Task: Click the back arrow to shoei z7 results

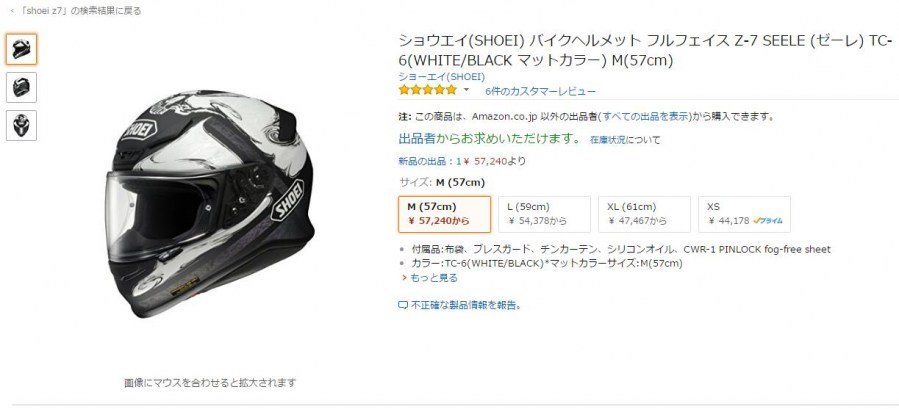Action: pyautogui.click(x=13, y=11)
